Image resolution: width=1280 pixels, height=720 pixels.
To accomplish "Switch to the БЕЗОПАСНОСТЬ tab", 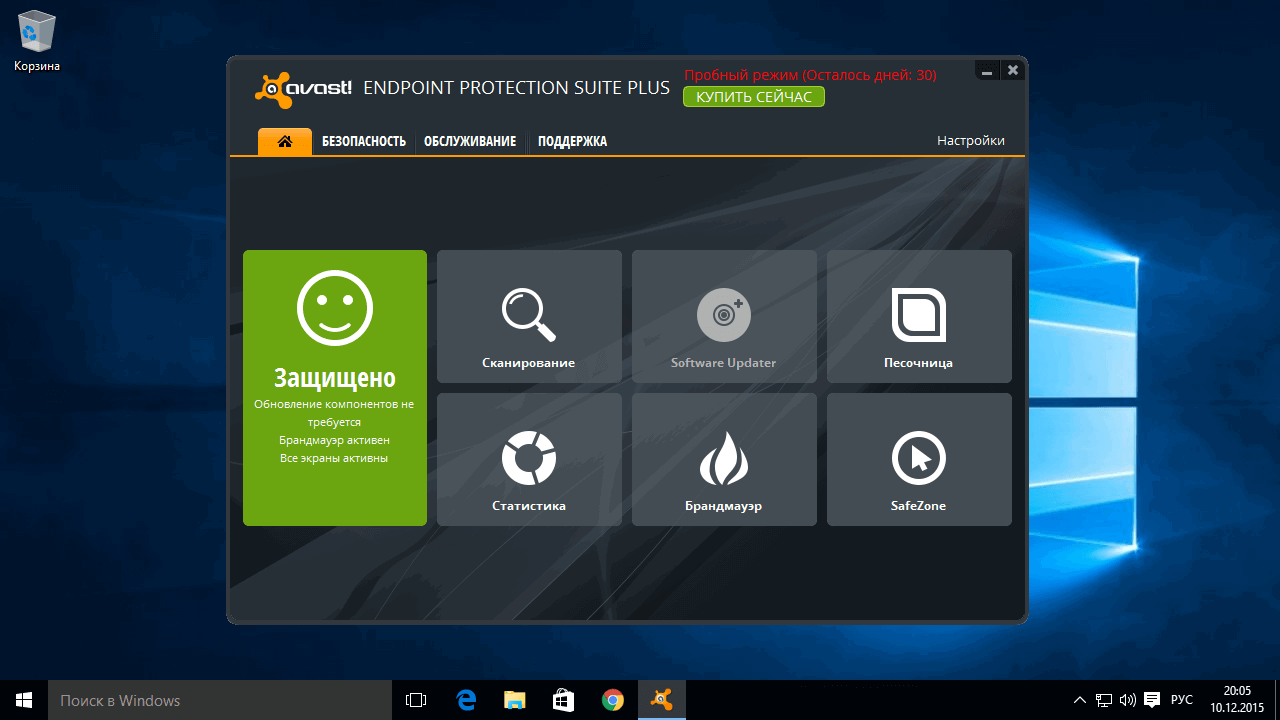I will click(x=364, y=141).
